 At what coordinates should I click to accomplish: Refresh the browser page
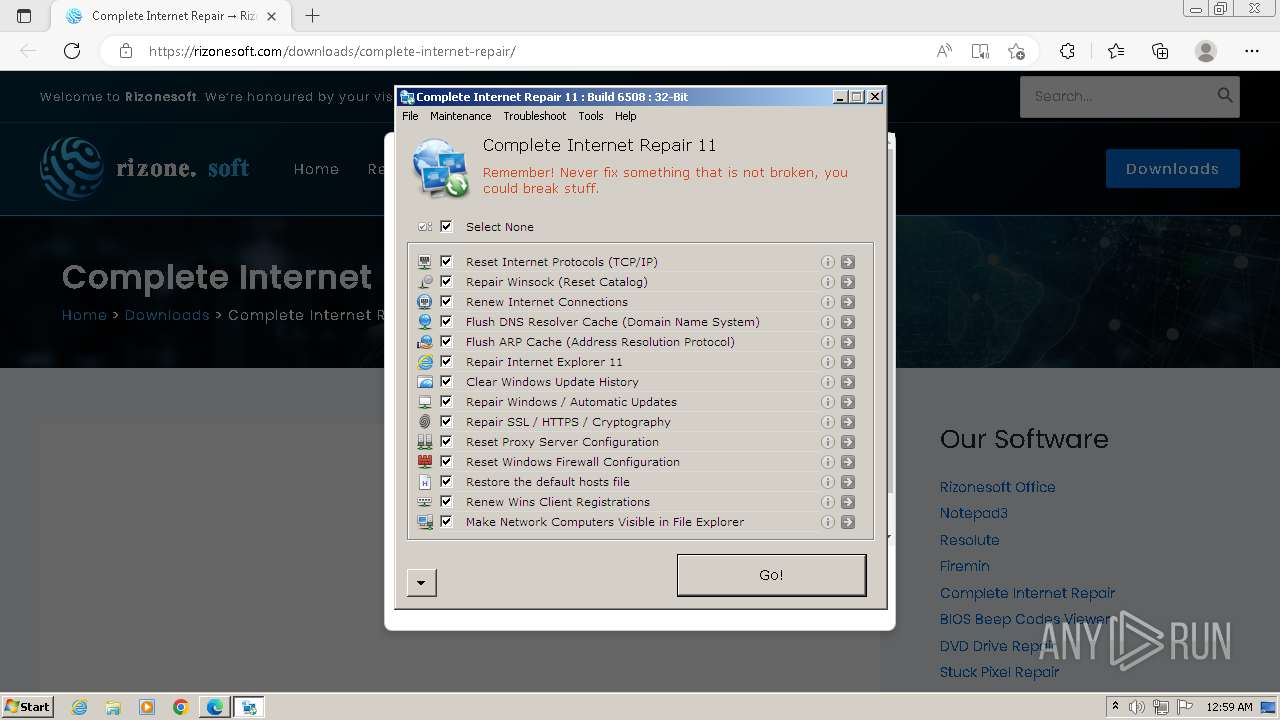pos(72,51)
